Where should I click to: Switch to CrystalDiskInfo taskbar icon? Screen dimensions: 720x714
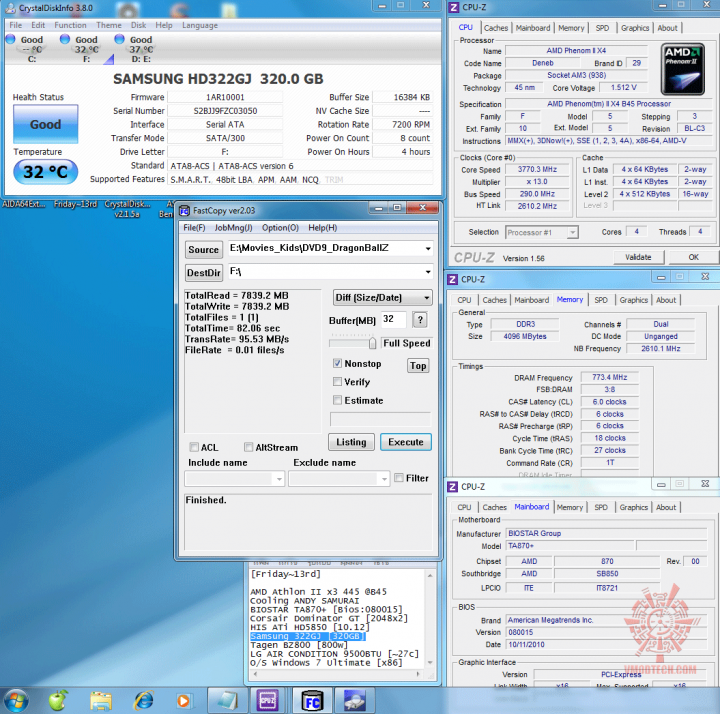tap(355, 701)
